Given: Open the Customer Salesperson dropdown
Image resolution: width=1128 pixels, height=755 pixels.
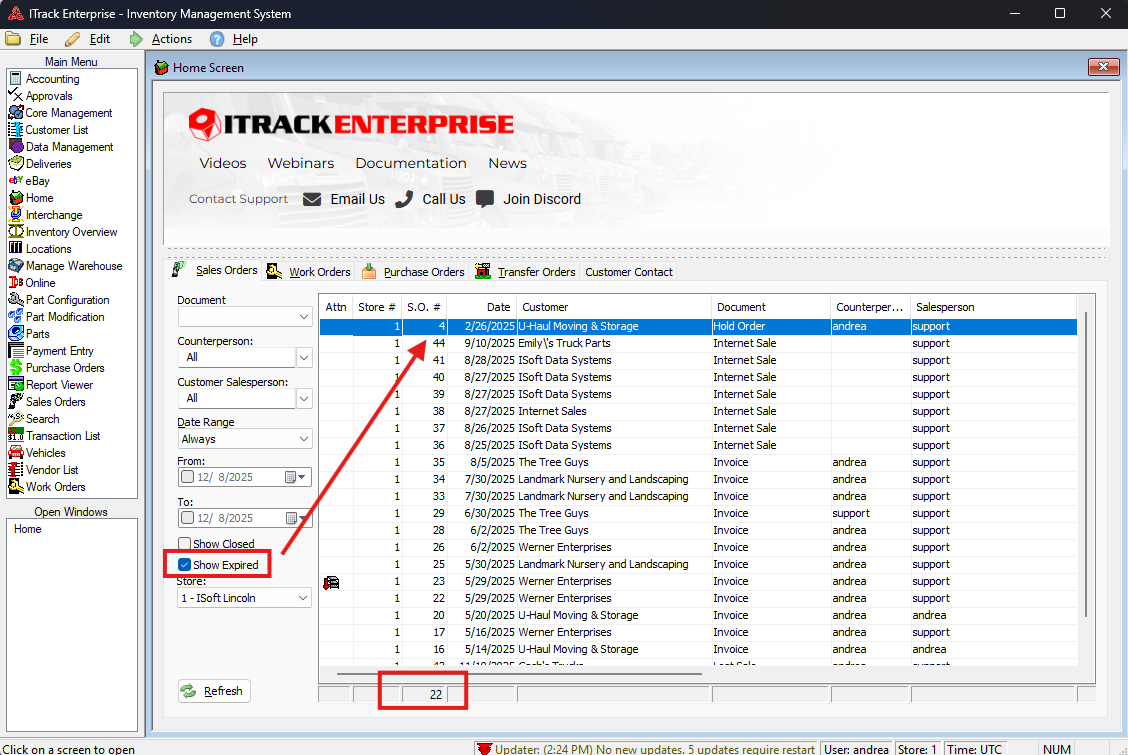Looking at the screenshot, I should tap(304, 398).
